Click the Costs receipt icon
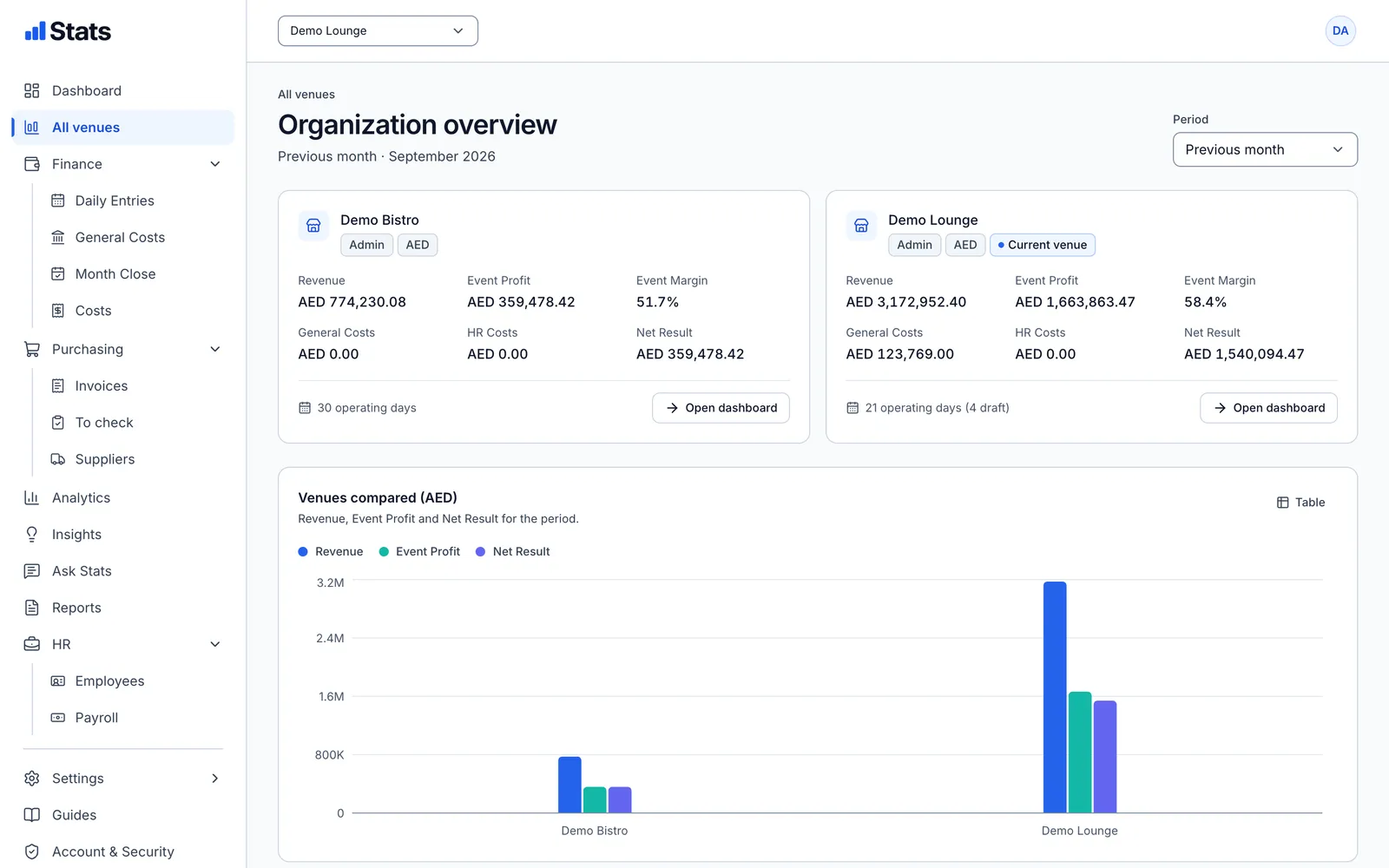This screenshot has width=1389, height=868. 58,311
